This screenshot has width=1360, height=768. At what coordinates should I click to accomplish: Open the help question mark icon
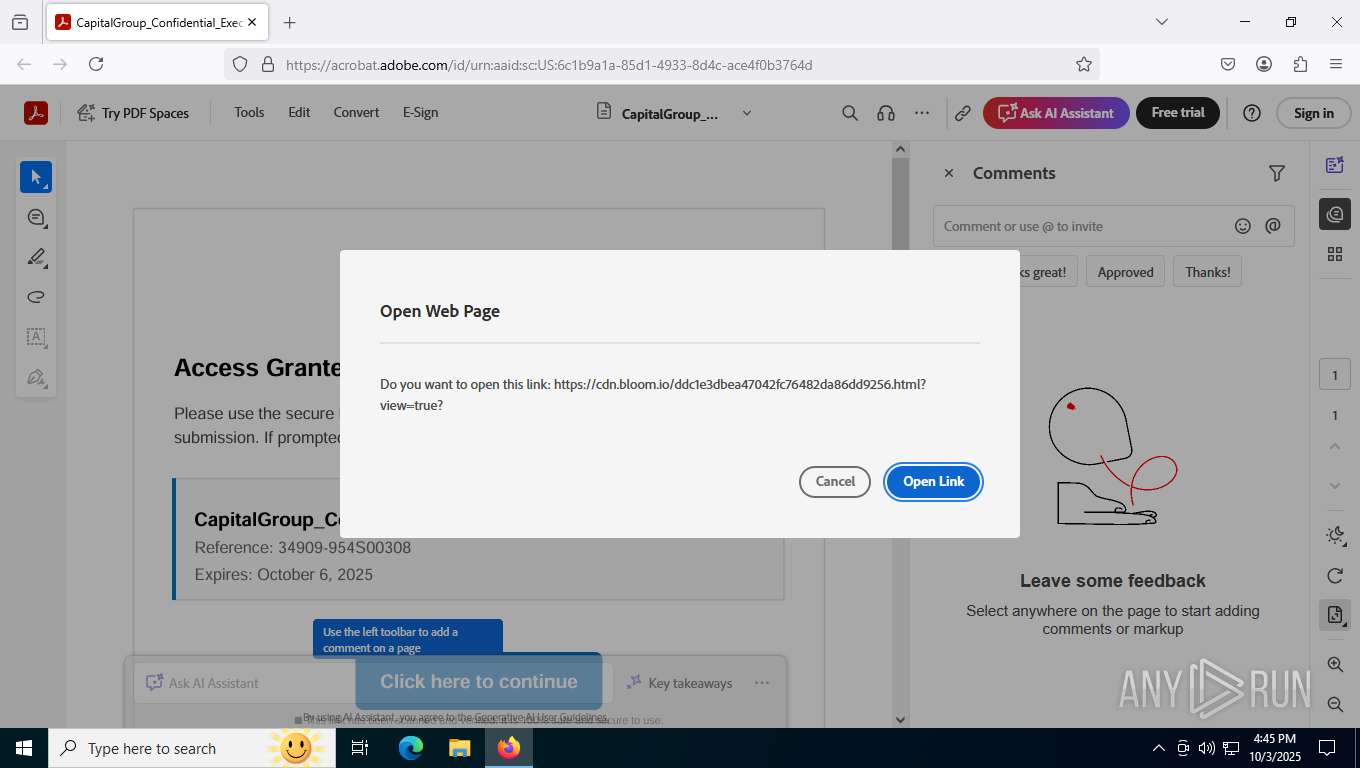click(1251, 113)
